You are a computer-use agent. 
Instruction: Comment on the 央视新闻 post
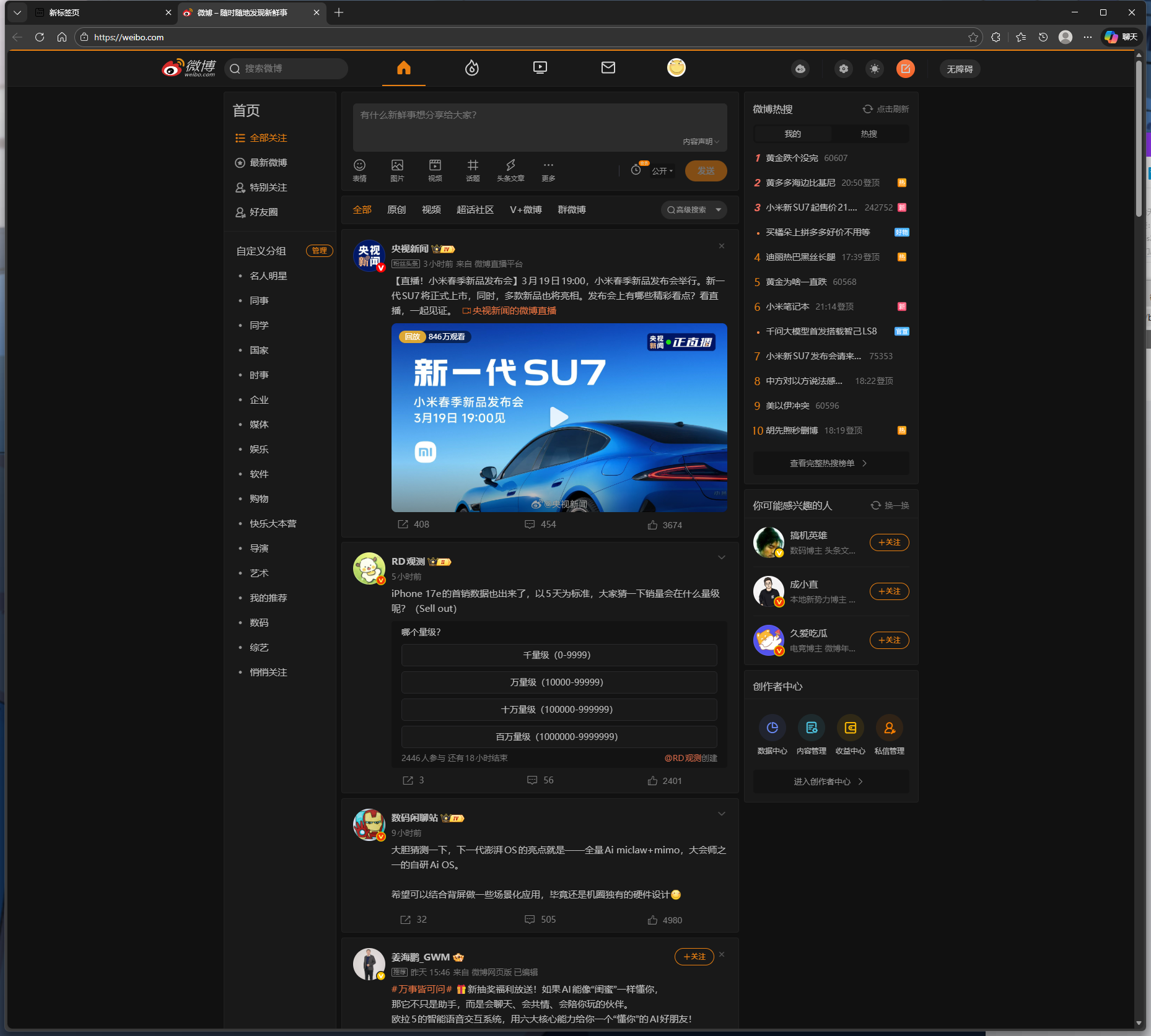[x=540, y=525]
